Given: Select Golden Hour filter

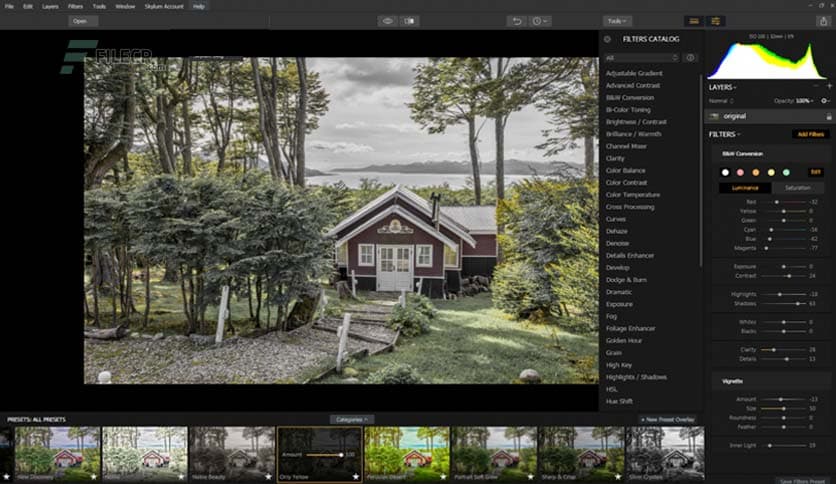Looking at the screenshot, I should click(x=624, y=341).
